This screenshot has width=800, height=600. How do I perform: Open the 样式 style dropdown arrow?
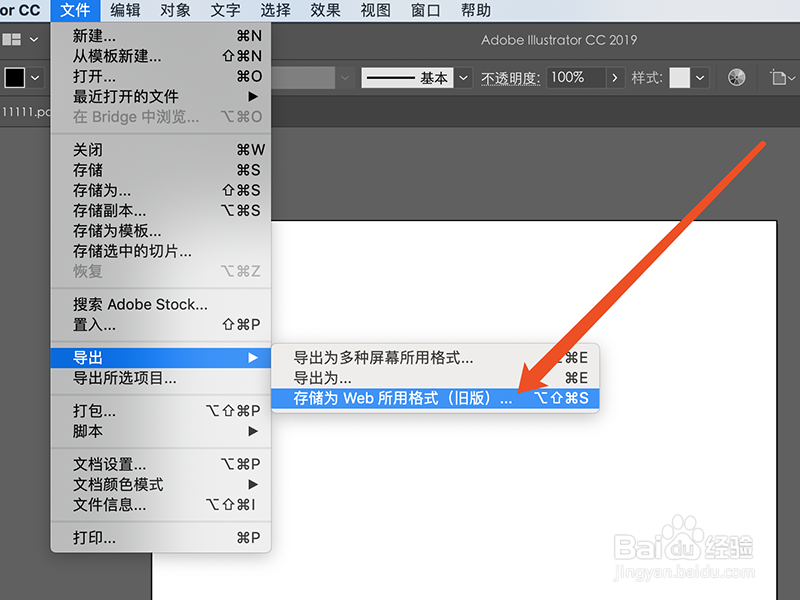tap(700, 78)
